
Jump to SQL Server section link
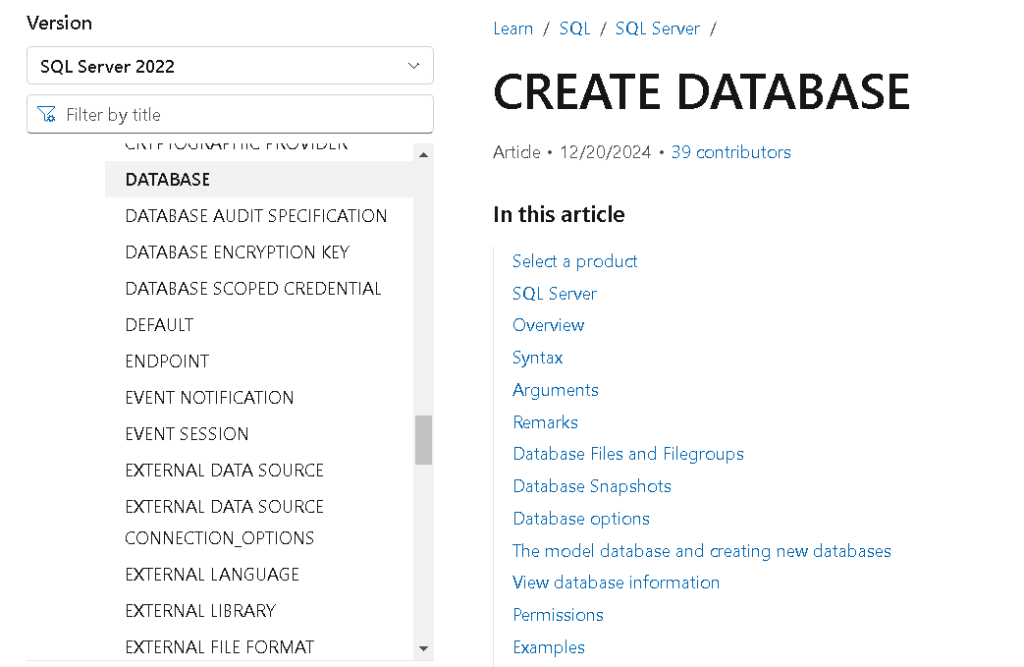[554, 294]
